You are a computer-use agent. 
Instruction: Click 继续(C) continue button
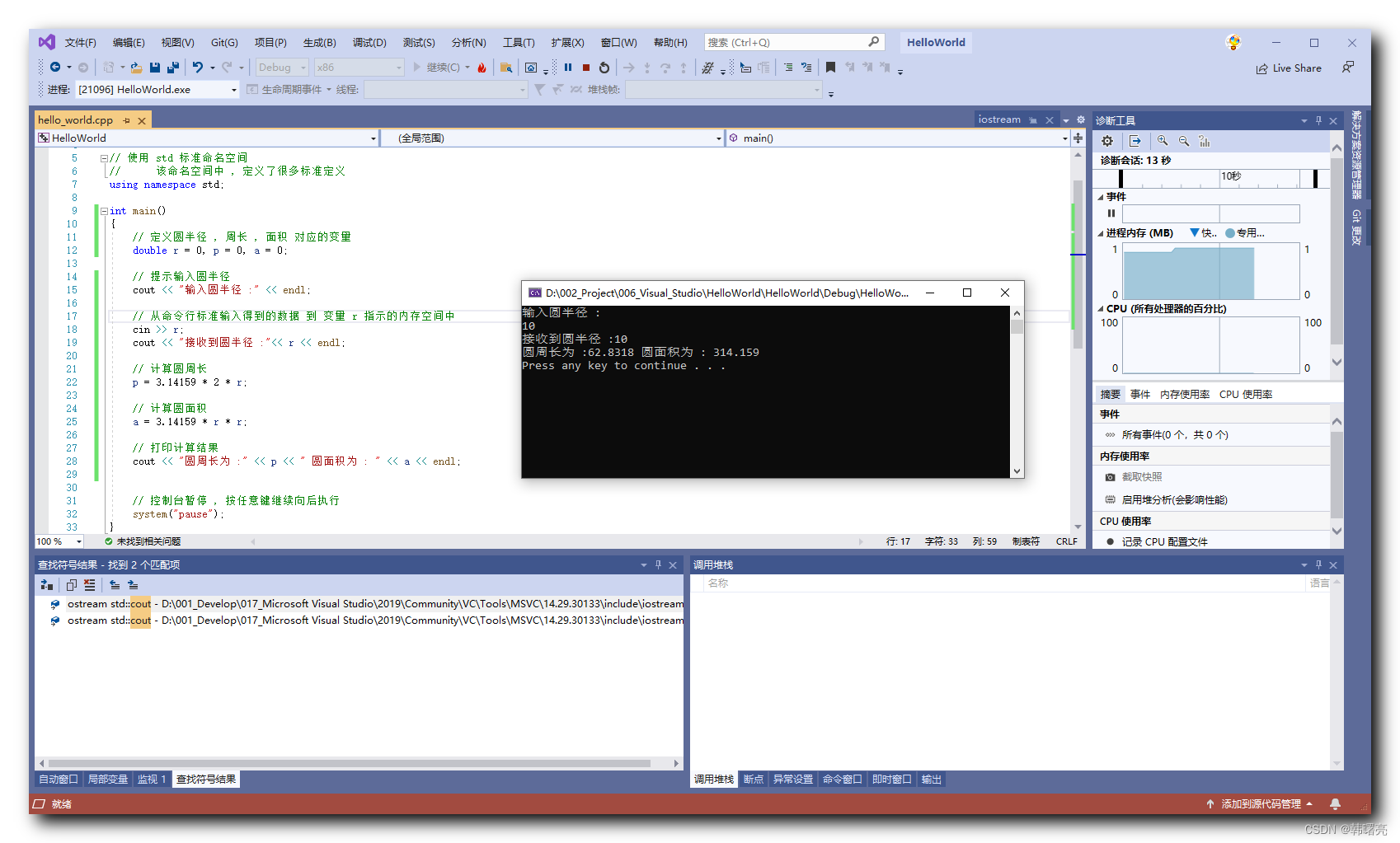pyautogui.click(x=441, y=68)
